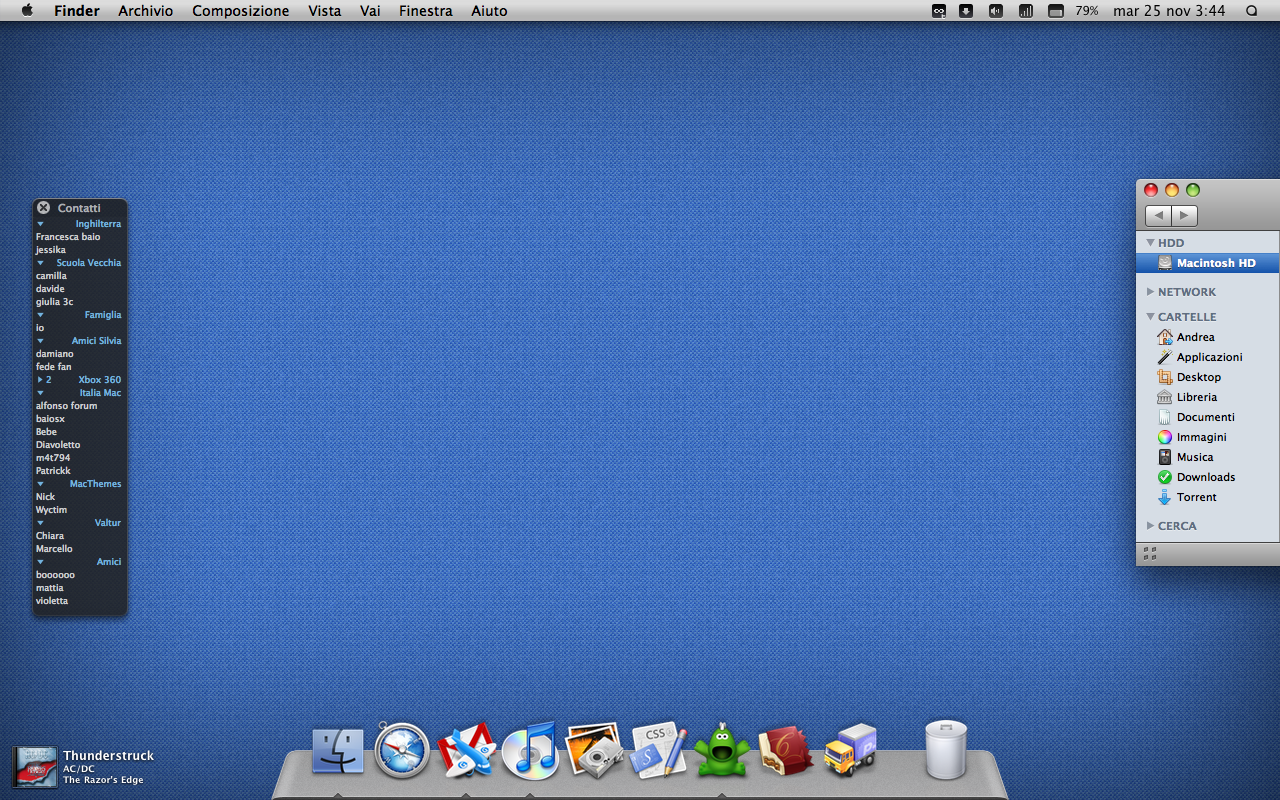Open the CSSEdit Dock icon

point(658,750)
